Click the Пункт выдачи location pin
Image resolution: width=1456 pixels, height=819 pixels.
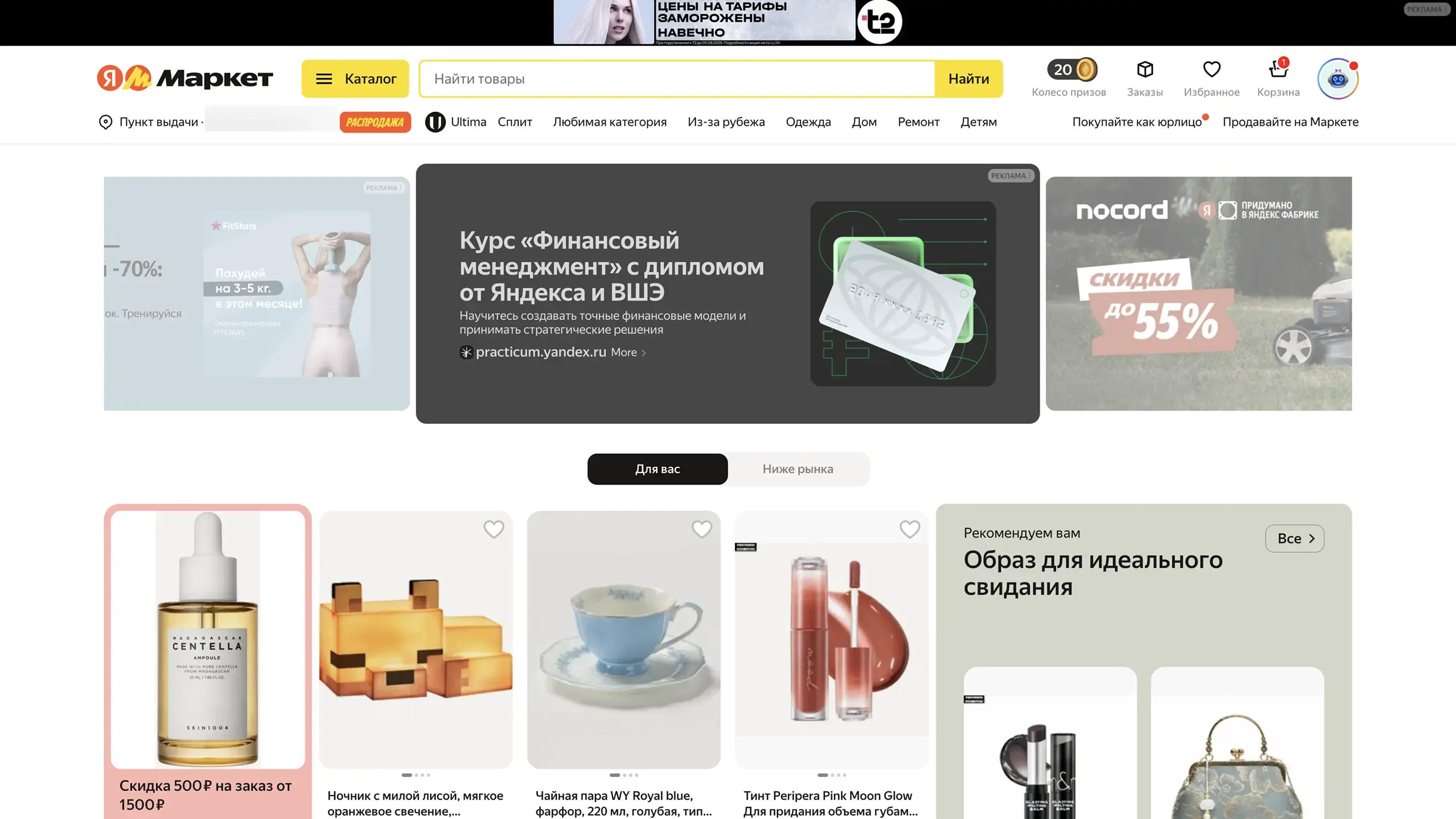click(x=105, y=122)
